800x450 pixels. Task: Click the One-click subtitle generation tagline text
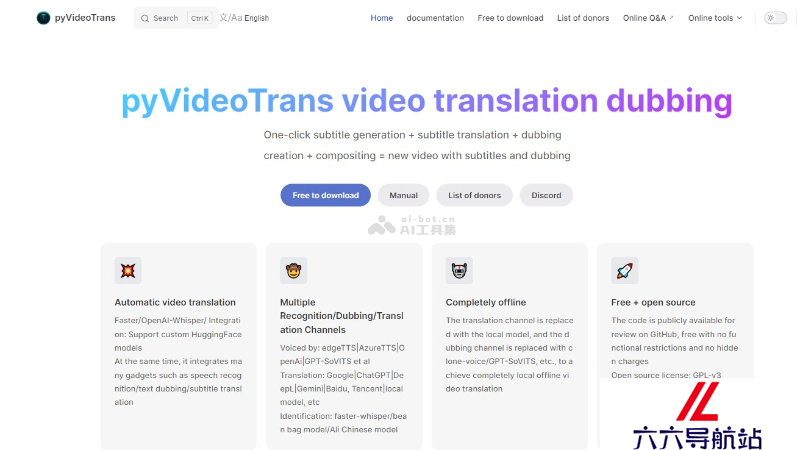click(417, 145)
